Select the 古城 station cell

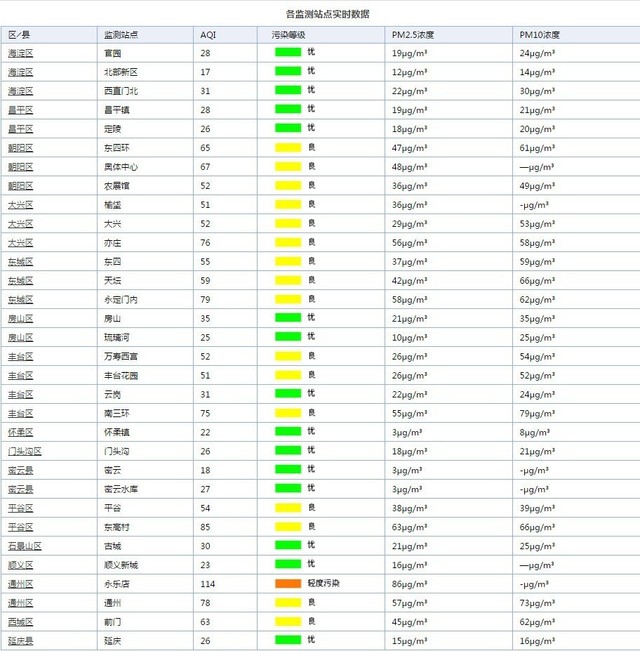112,546
